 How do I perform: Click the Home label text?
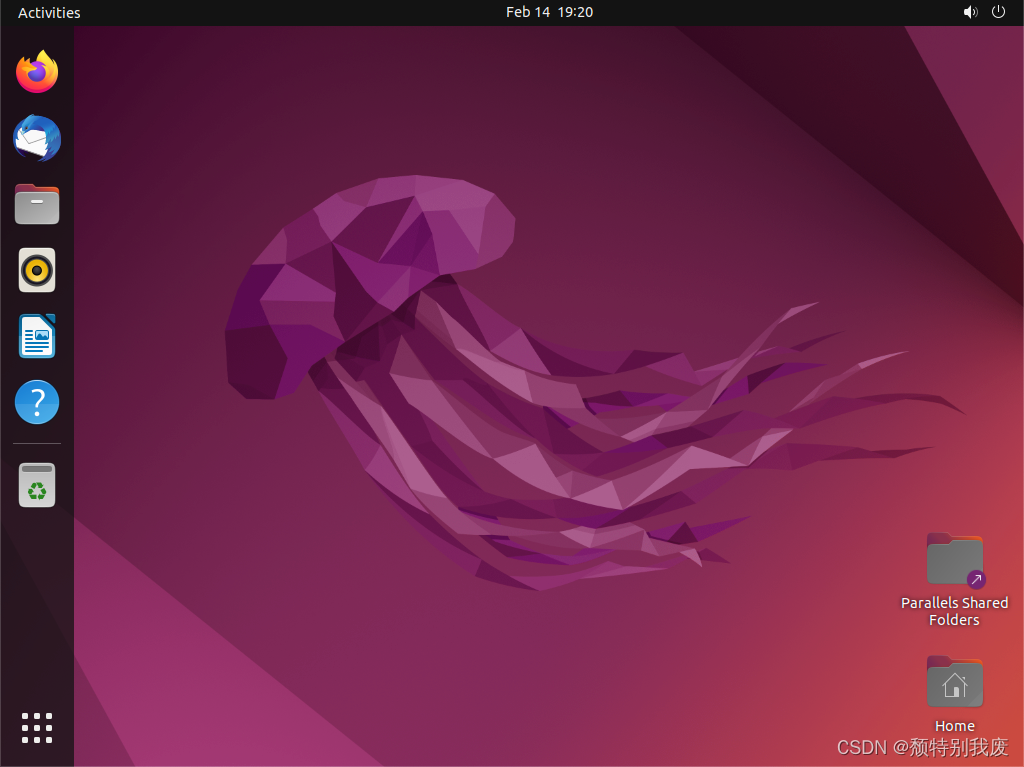tap(955, 726)
